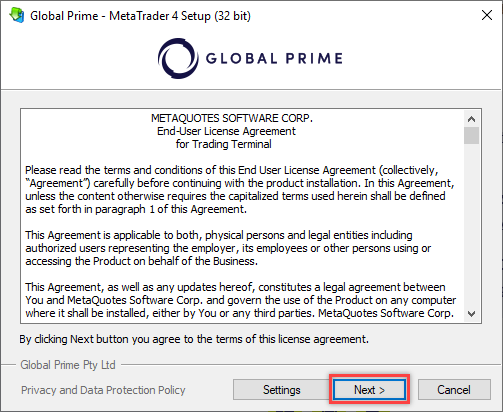Viewport: 503px width, 412px height.
Task: Click the empty scrollbar track below the thumb
Action: 471,225
